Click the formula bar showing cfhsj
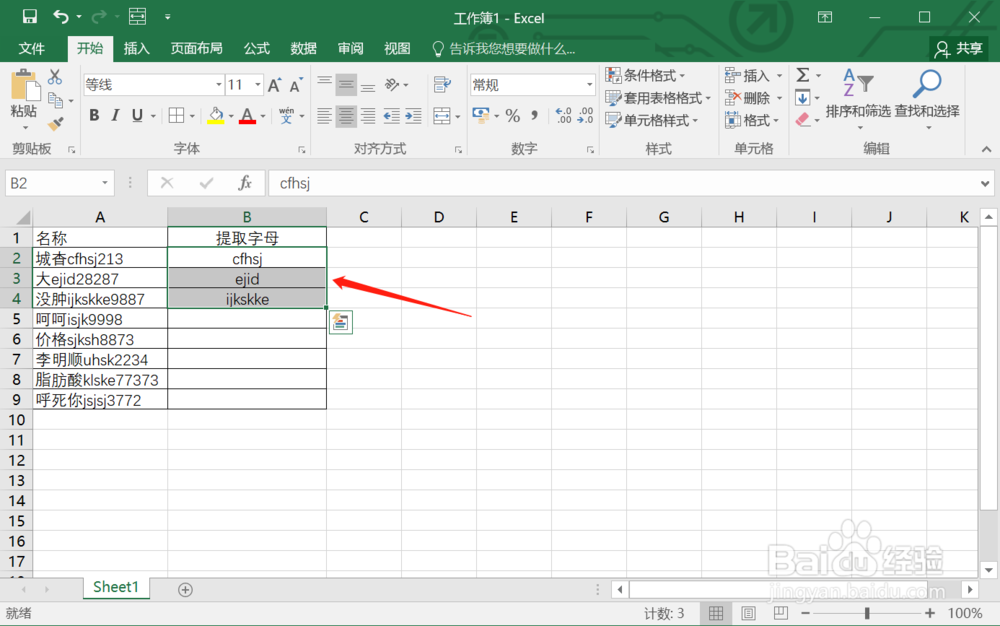The height and width of the screenshot is (626, 1000). tap(623, 184)
